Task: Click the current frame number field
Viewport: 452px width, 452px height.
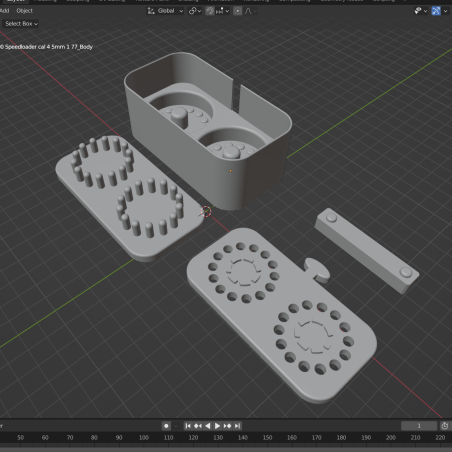Action: pyautogui.click(x=419, y=426)
